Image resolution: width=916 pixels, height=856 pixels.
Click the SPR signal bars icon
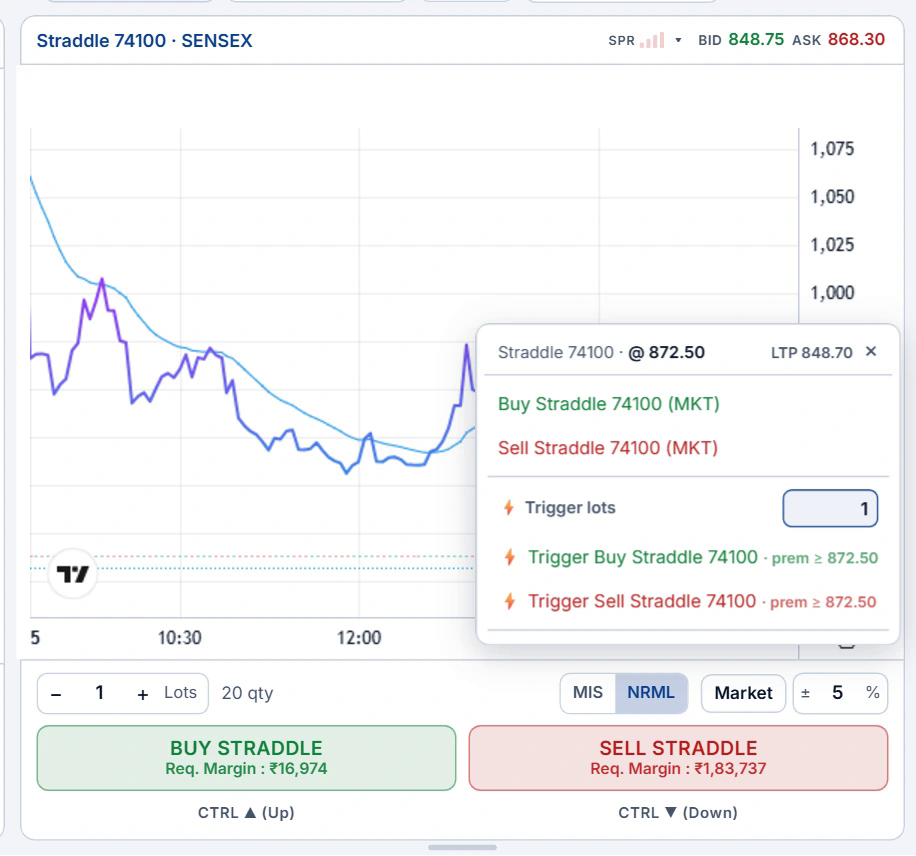653,40
